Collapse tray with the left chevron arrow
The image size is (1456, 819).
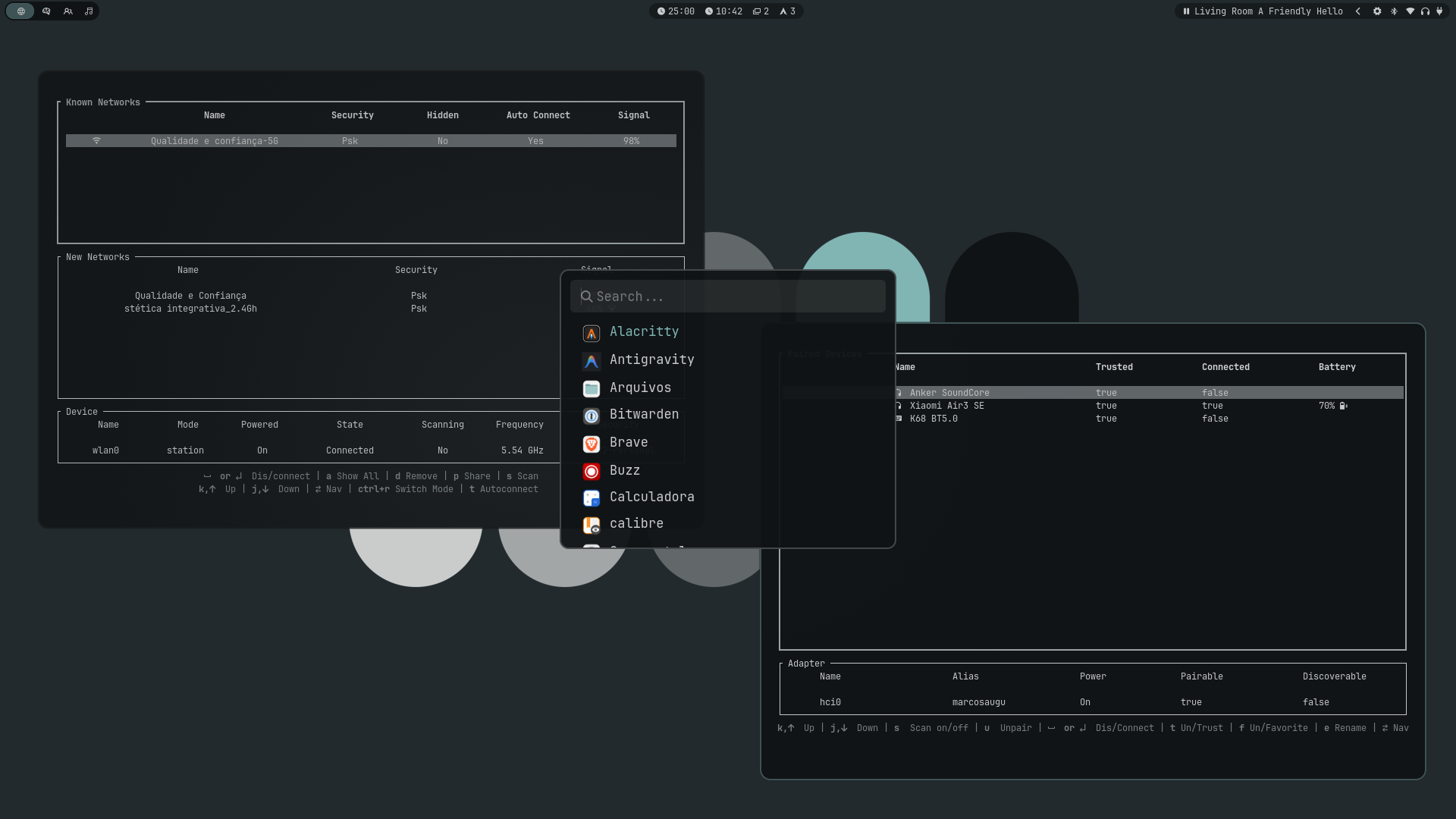[1358, 11]
